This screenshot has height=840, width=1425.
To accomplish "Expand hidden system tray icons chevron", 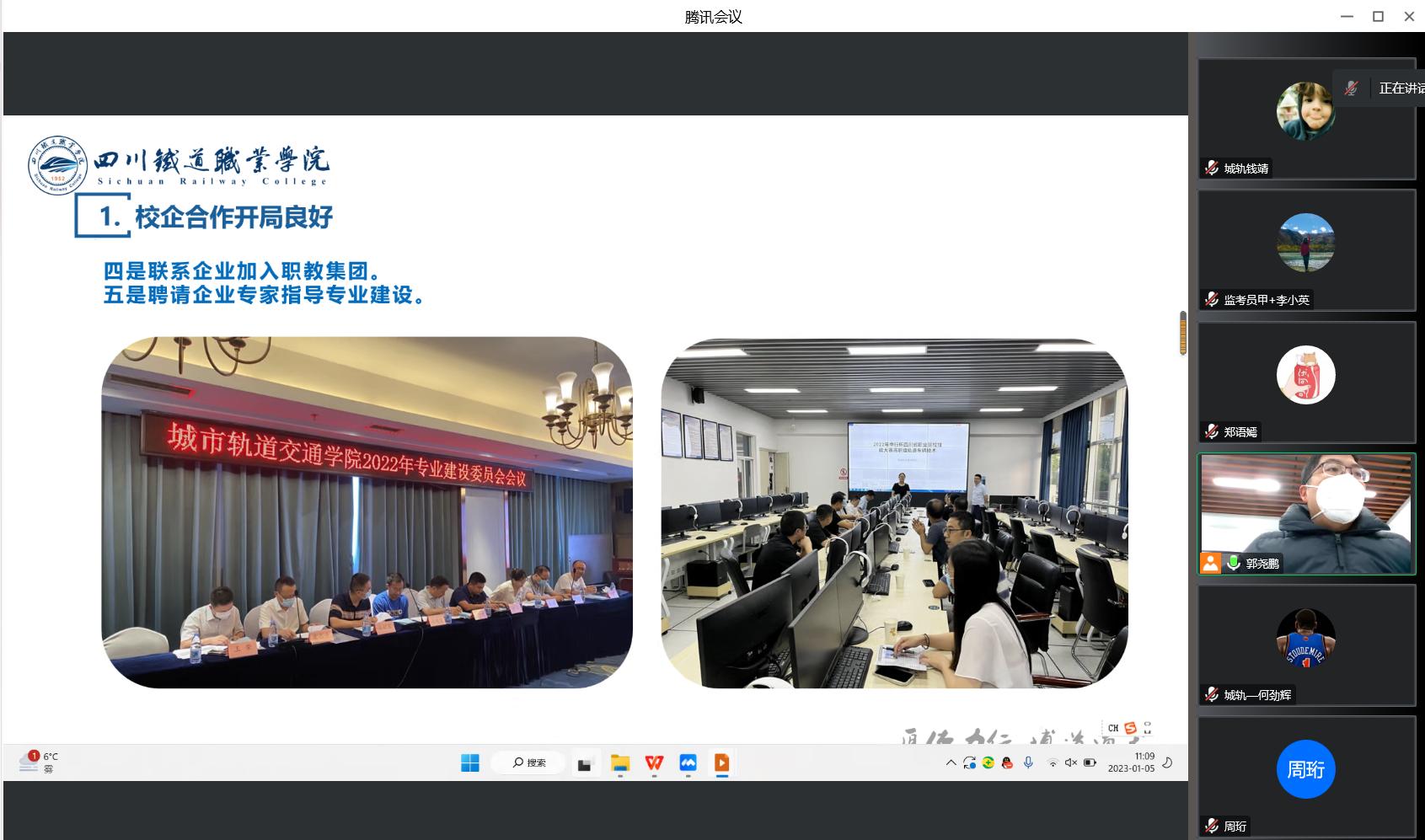I will [x=951, y=763].
